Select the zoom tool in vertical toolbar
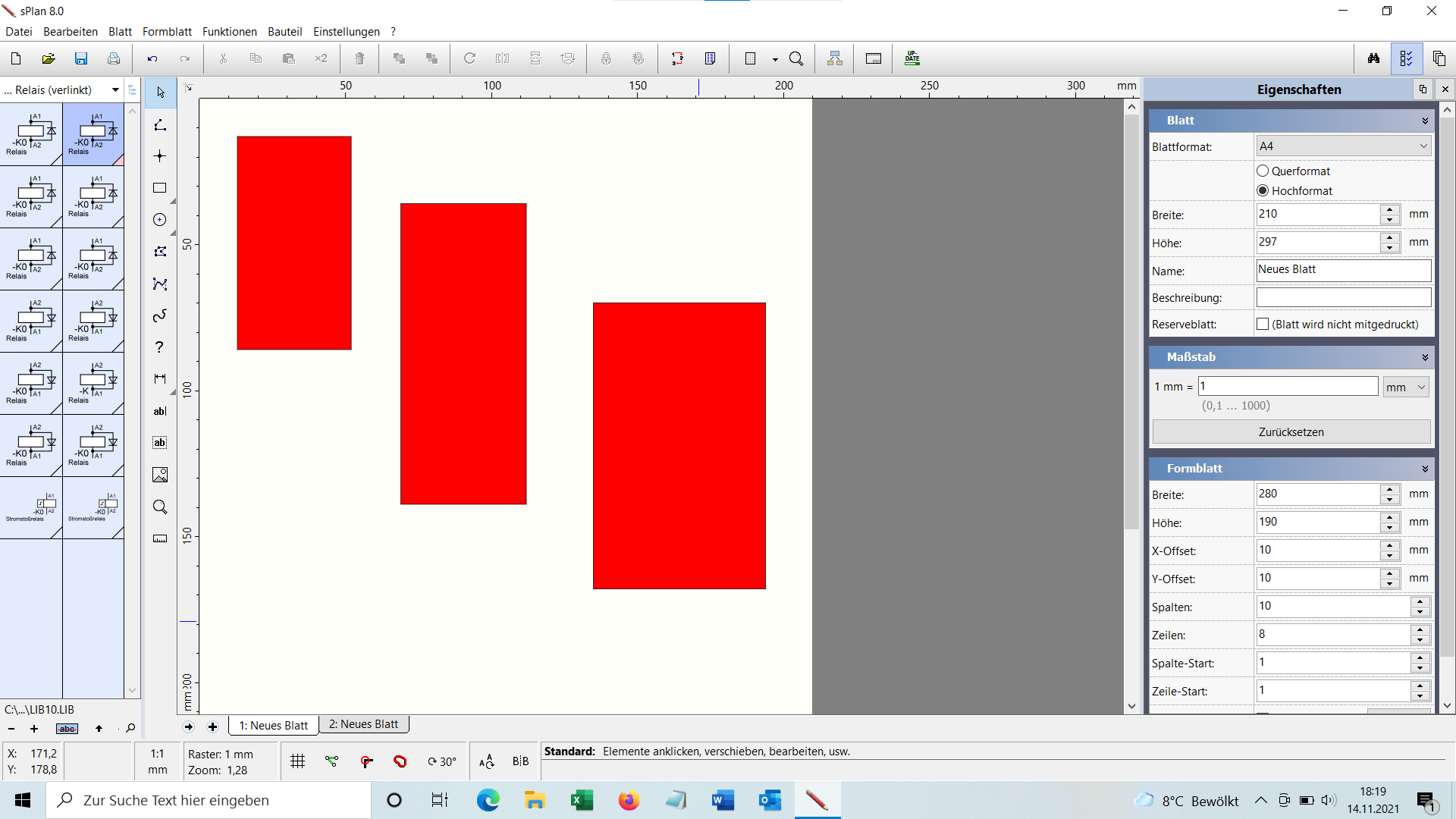Screen dimensions: 1456x819 160,507
